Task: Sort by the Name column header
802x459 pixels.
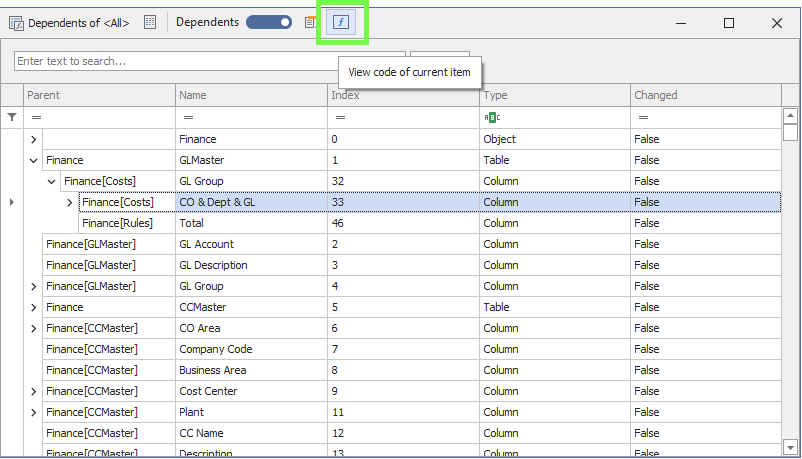Action: coord(252,95)
